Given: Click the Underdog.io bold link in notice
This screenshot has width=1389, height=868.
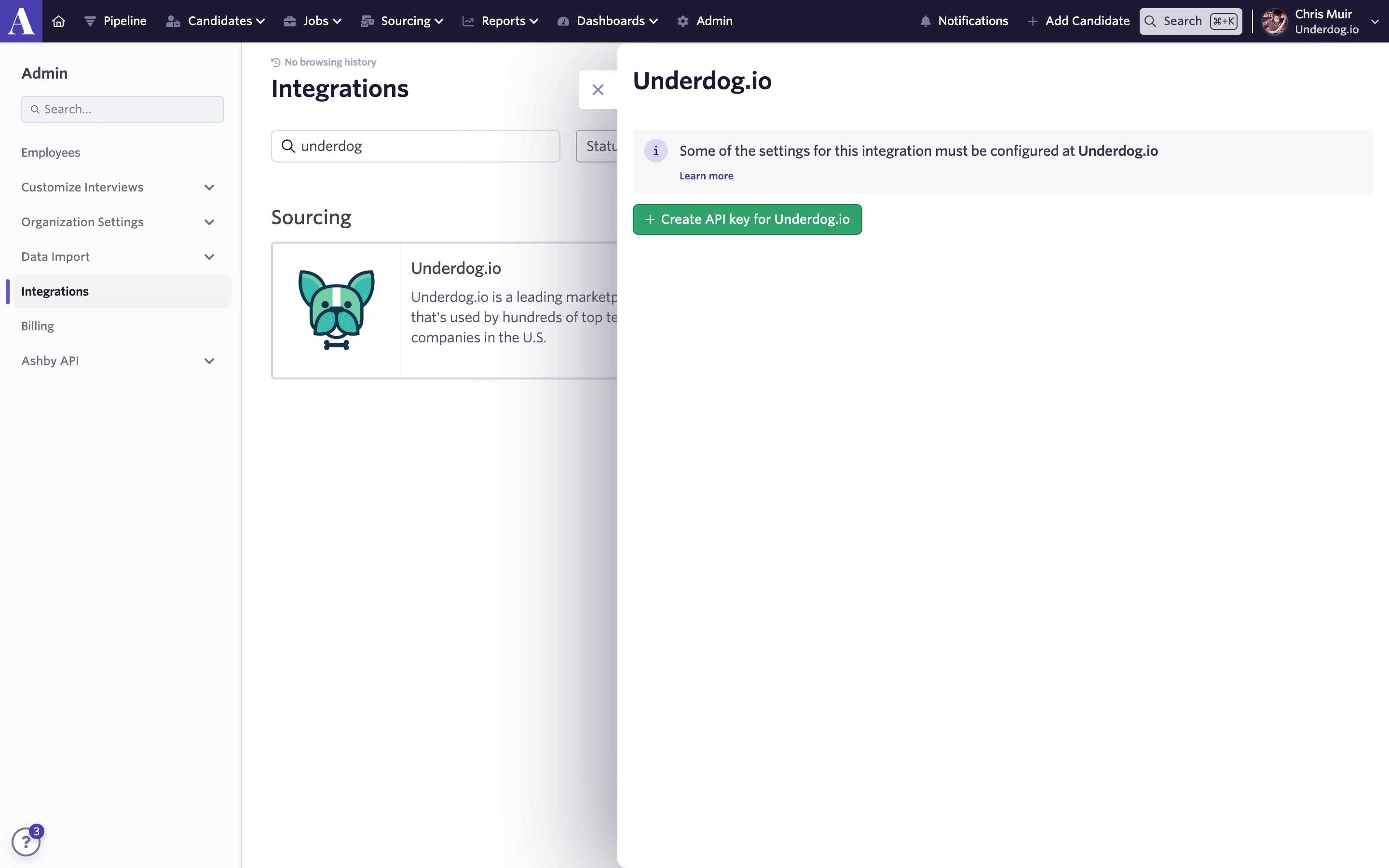Looking at the screenshot, I should pyautogui.click(x=1117, y=151).
